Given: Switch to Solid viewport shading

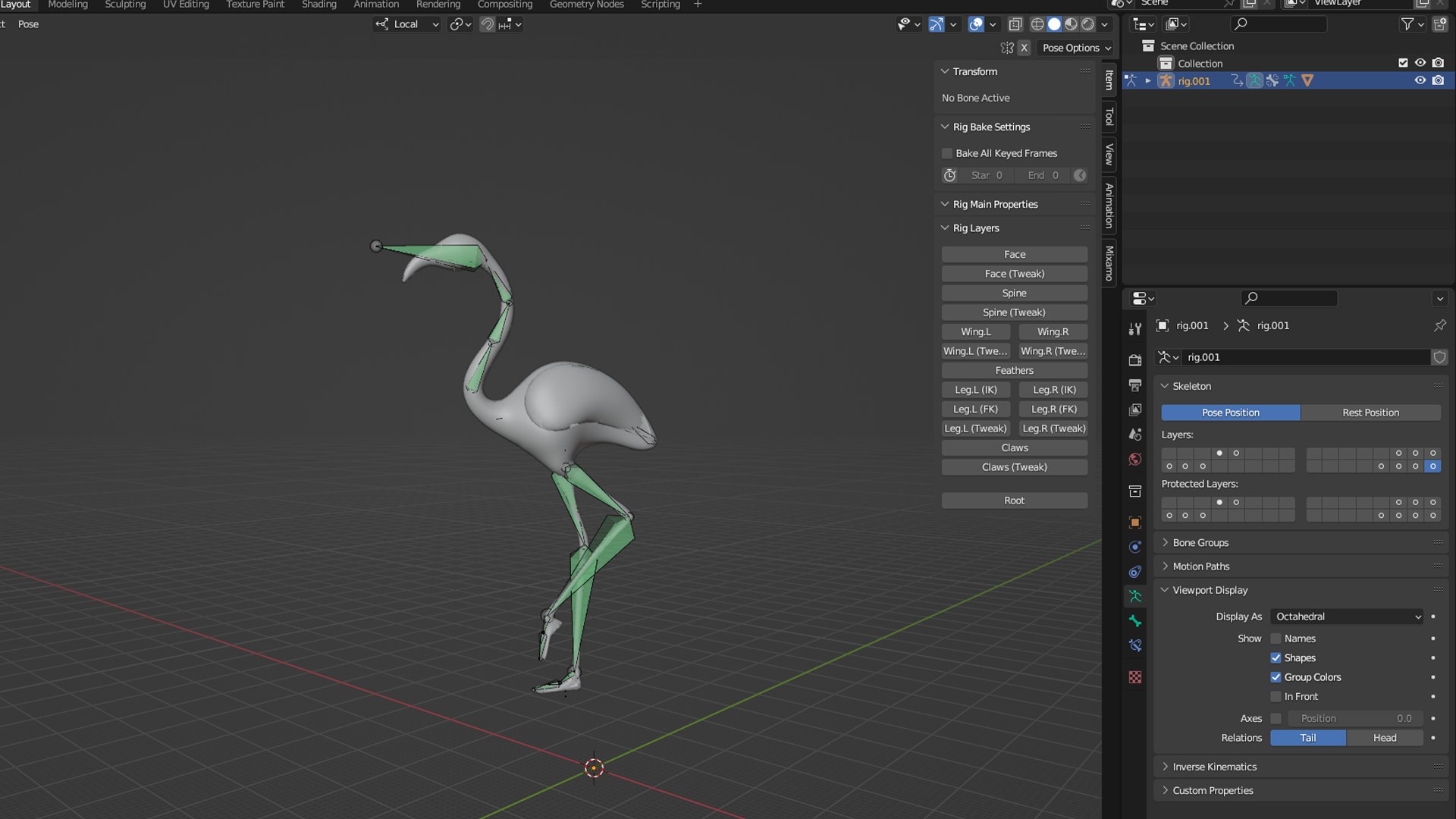Looking at the screenshot, I should [x=1054, y=24].
